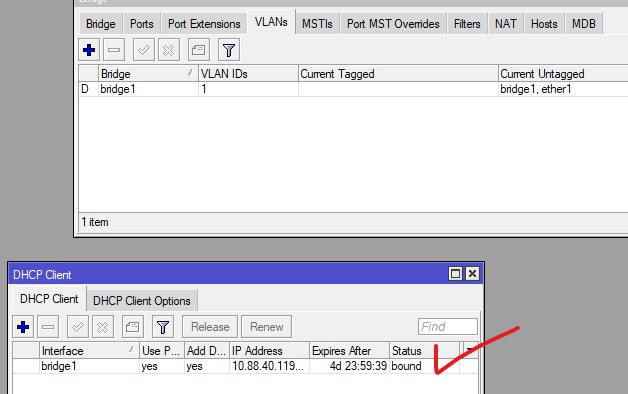The height and width of the screenshot is (394, 628).
Task: Disable selected VLAN entry with X icon
Action: pyautogui.click(x=169, y=50)
